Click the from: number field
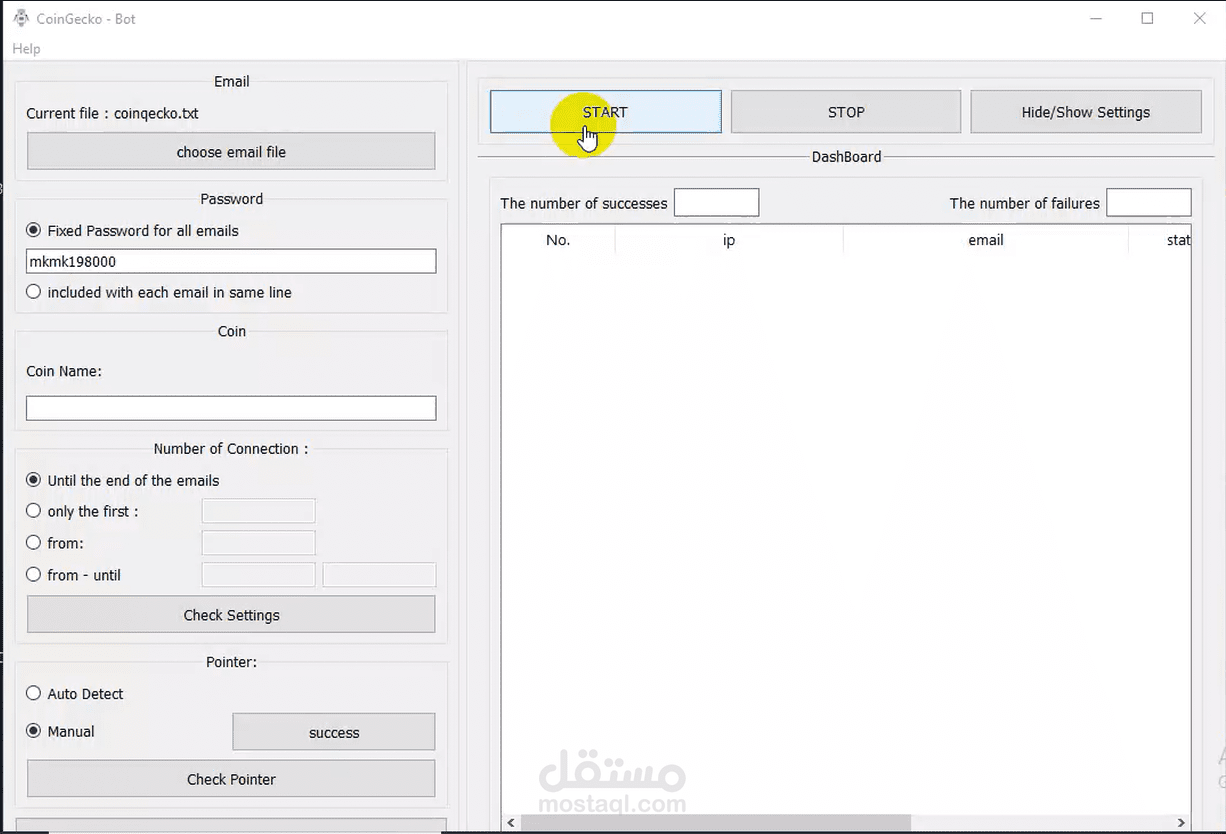Viewport: 1226px width, 834px height. (x=259, y=543)
